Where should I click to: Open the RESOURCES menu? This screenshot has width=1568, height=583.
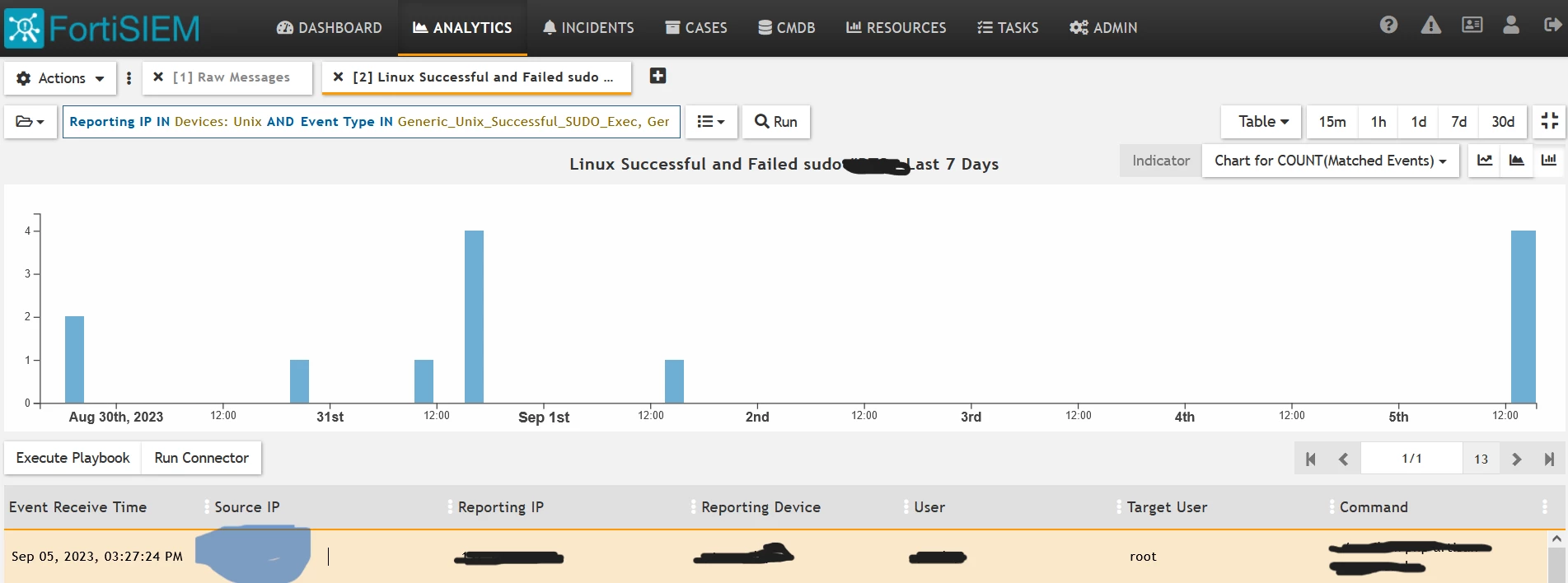coord(896,28)
